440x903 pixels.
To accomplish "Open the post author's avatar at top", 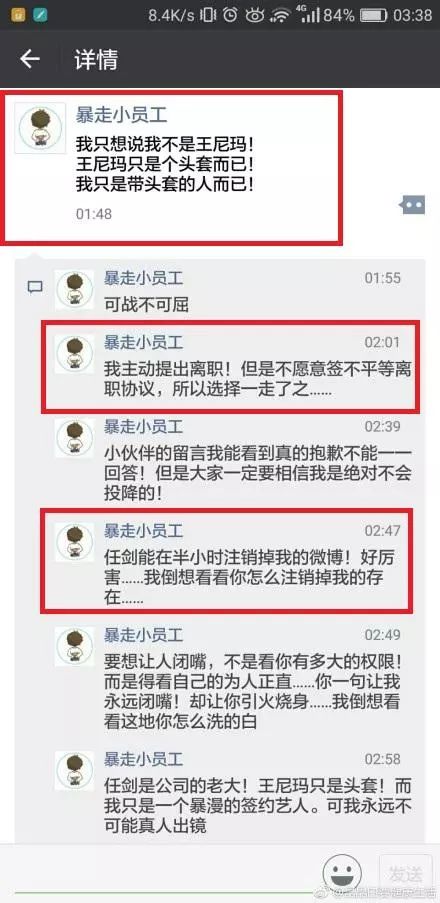I will [x=40, y=128].
